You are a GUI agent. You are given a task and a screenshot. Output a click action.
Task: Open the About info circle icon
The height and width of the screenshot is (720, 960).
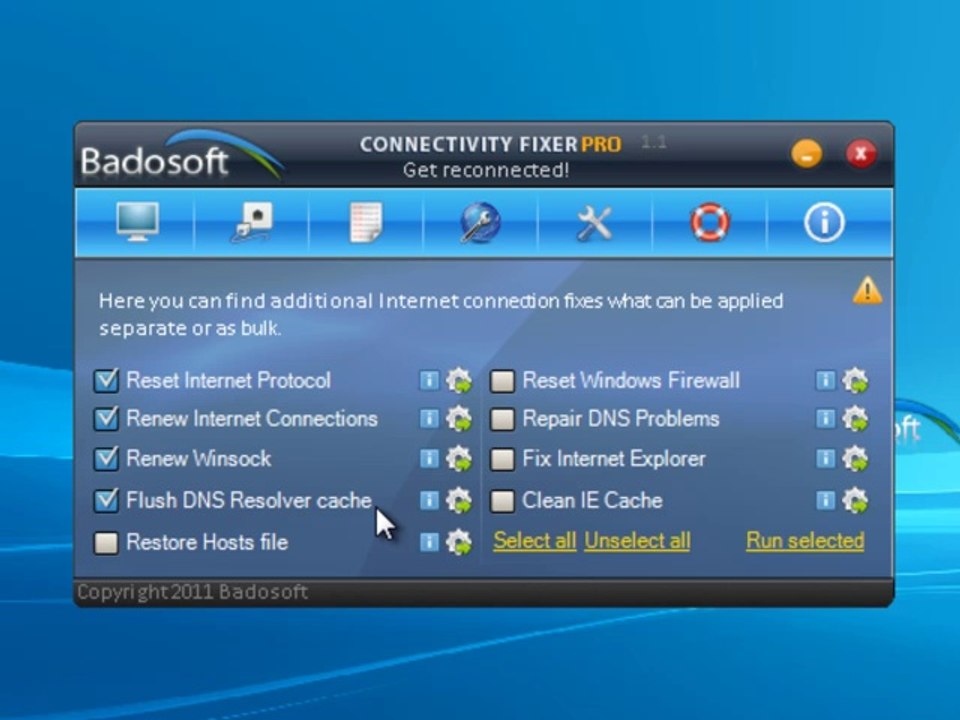[x=824, y=222]
